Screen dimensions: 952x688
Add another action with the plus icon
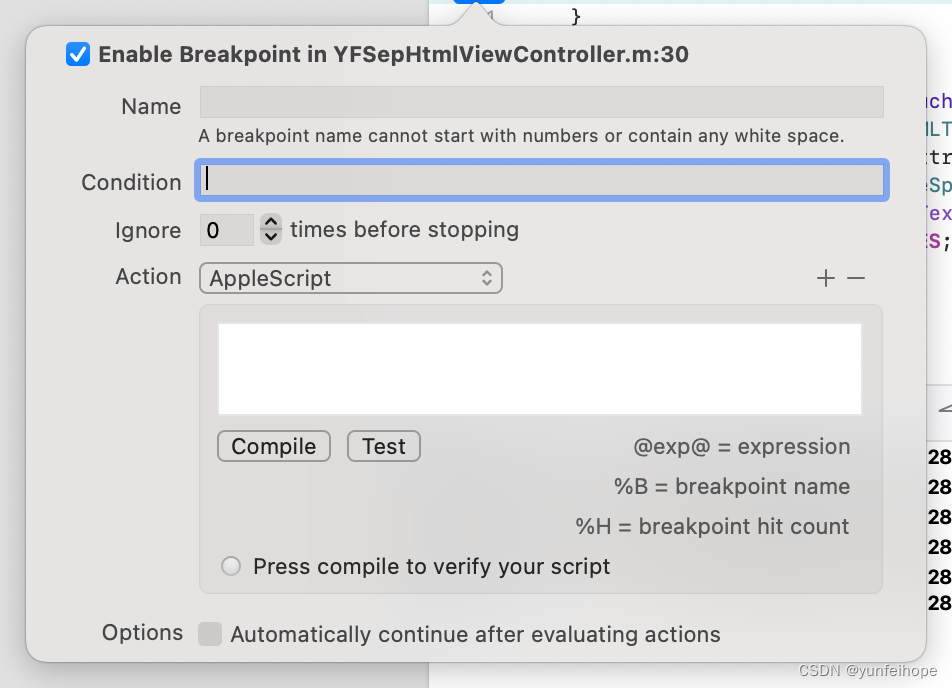826,278
